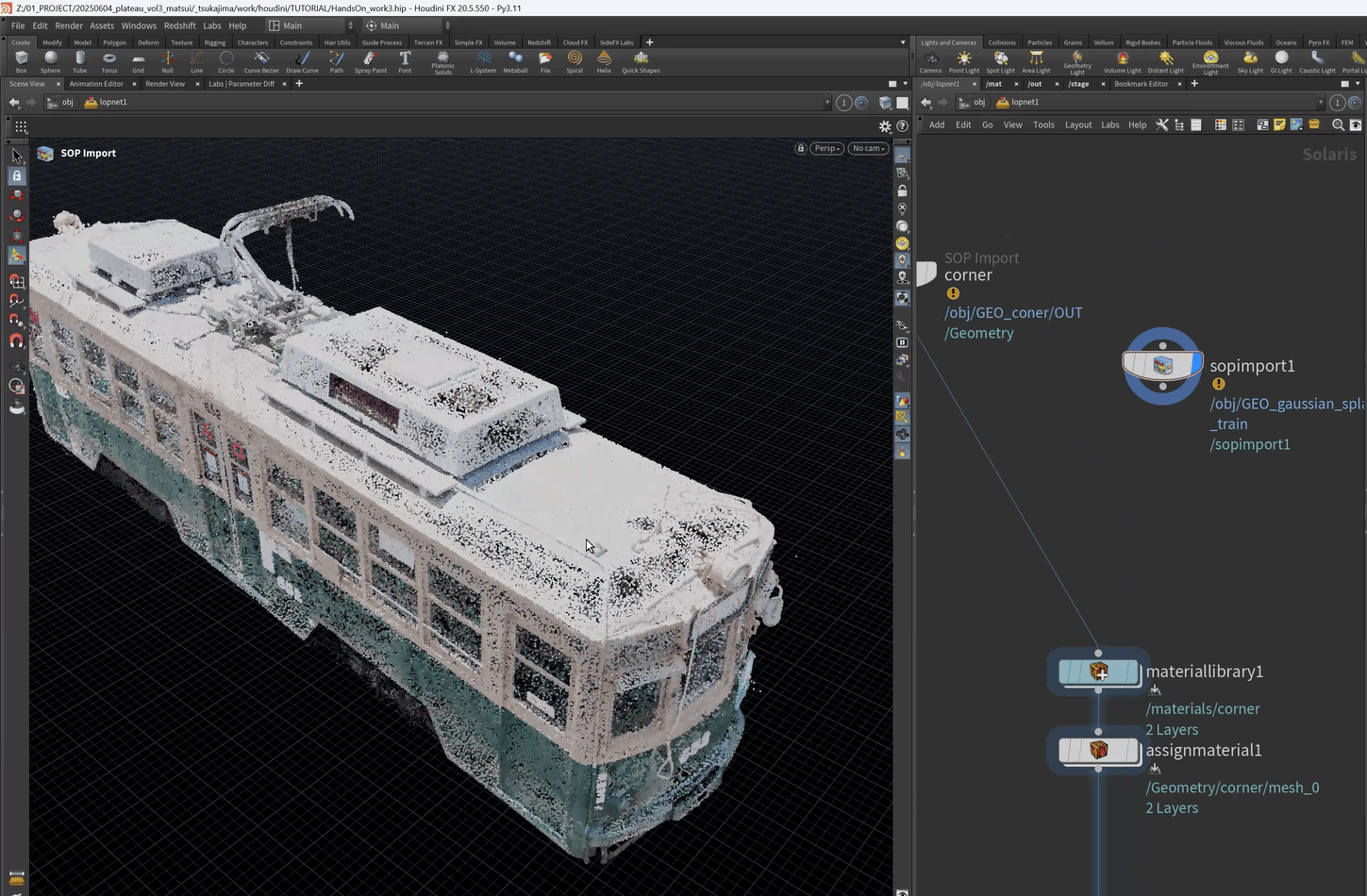This screenshot has height=896, width=1367.
Task: Open the network editor search (magnifier) icon
Action: pyautogui.click(x=1338, y=124)
